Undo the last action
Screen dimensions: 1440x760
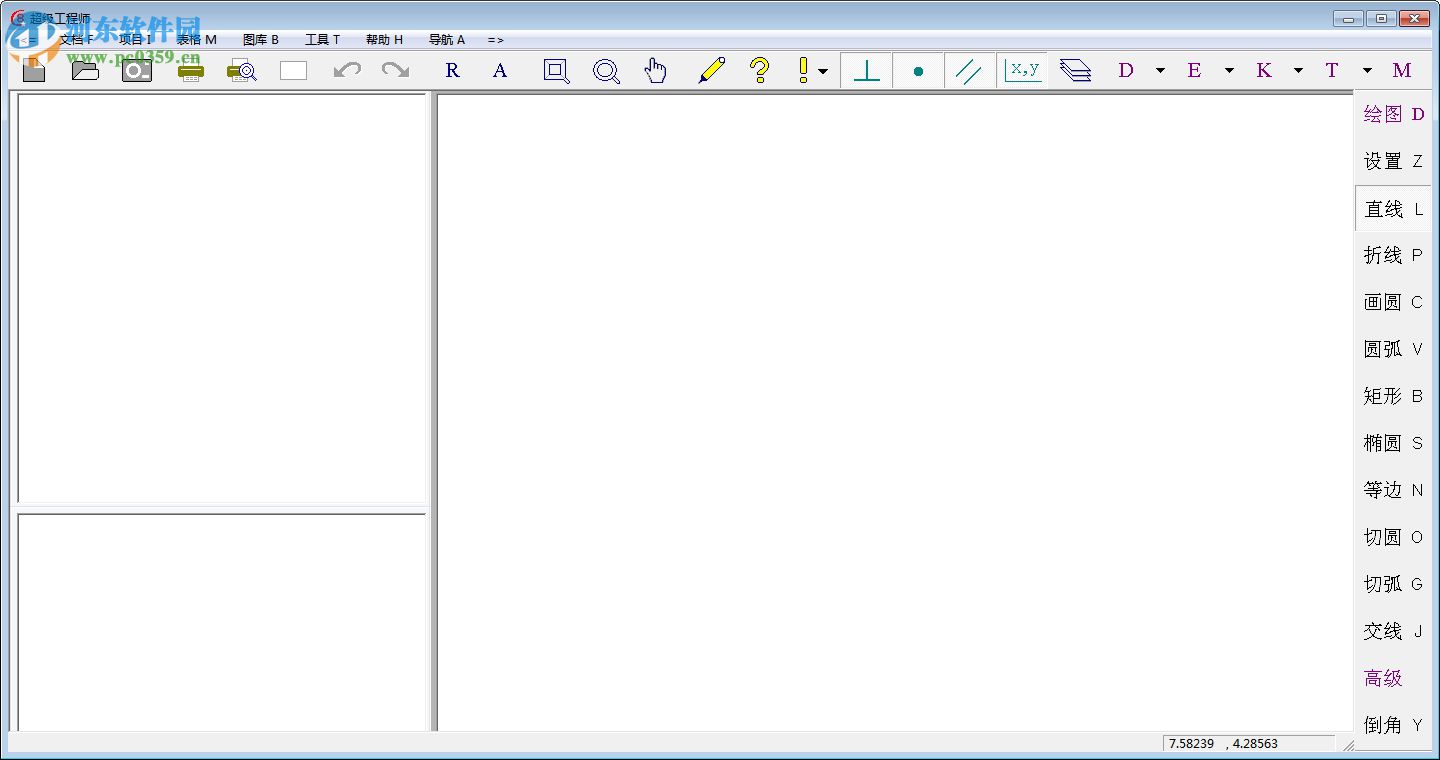(347, 70)
